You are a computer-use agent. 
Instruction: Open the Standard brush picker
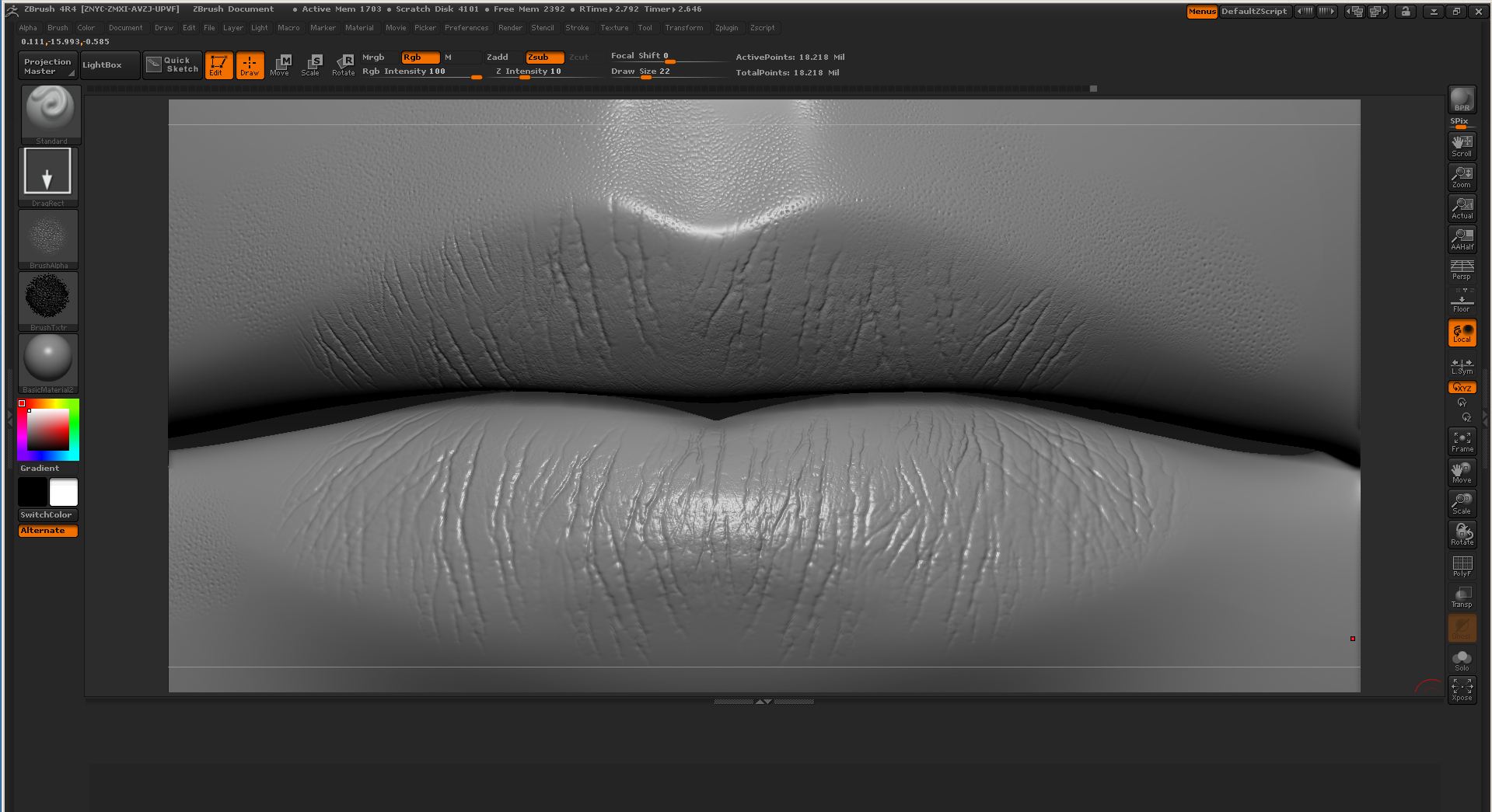click(49, 114)
